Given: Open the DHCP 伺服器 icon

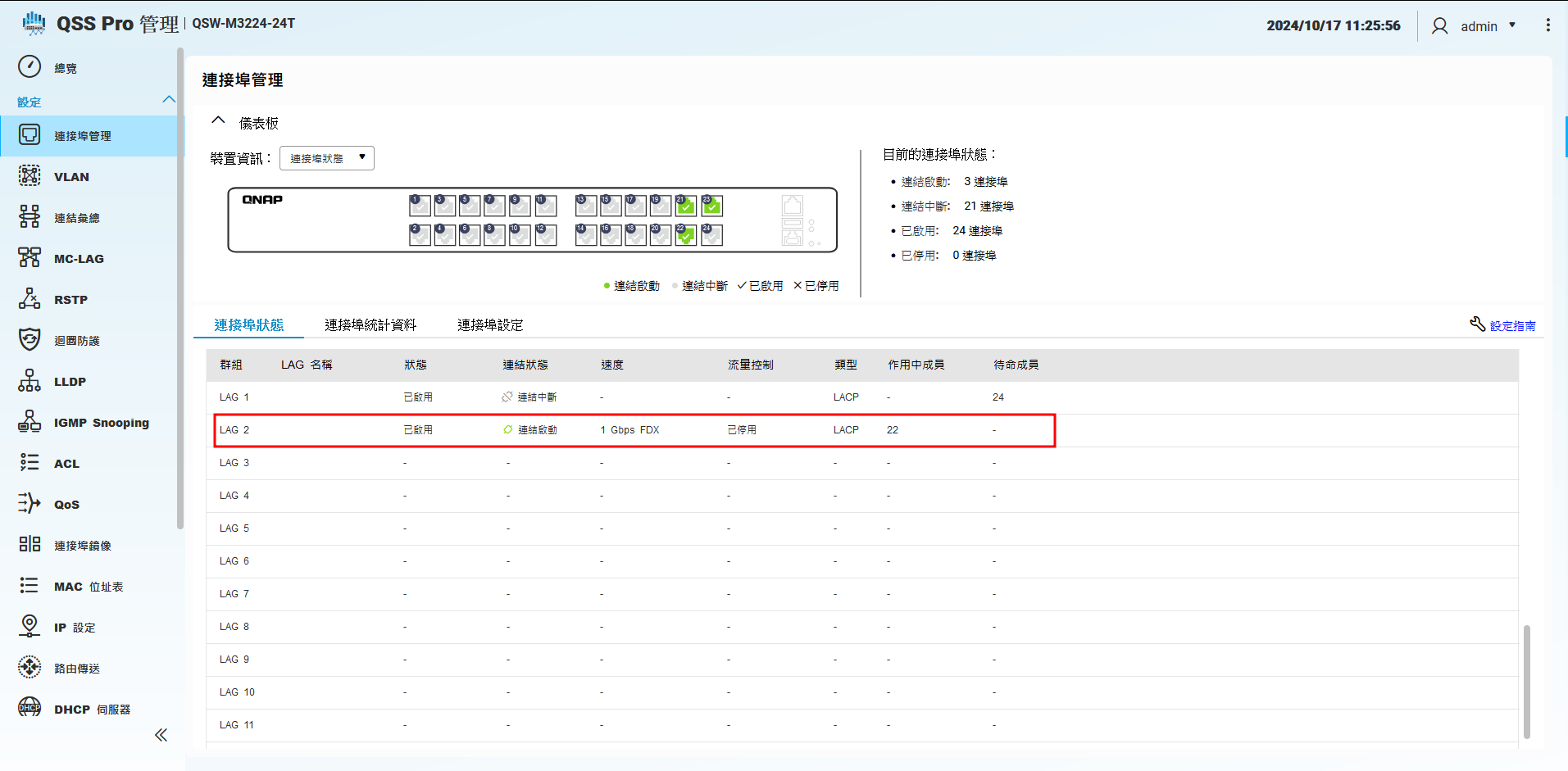Looking at the screenshot, I should (x=30, y=707).
